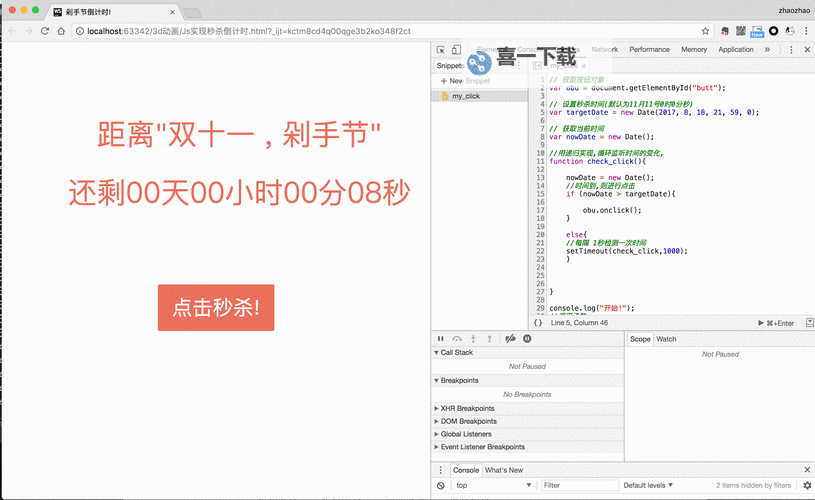Select the Watch tab in debugger
This screenshot has width=815, height=500.
666,339
